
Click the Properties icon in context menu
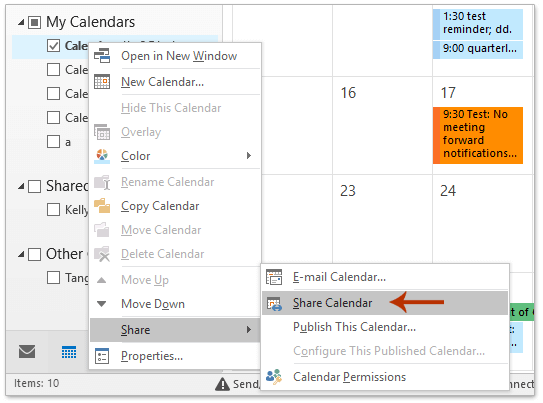102,356
